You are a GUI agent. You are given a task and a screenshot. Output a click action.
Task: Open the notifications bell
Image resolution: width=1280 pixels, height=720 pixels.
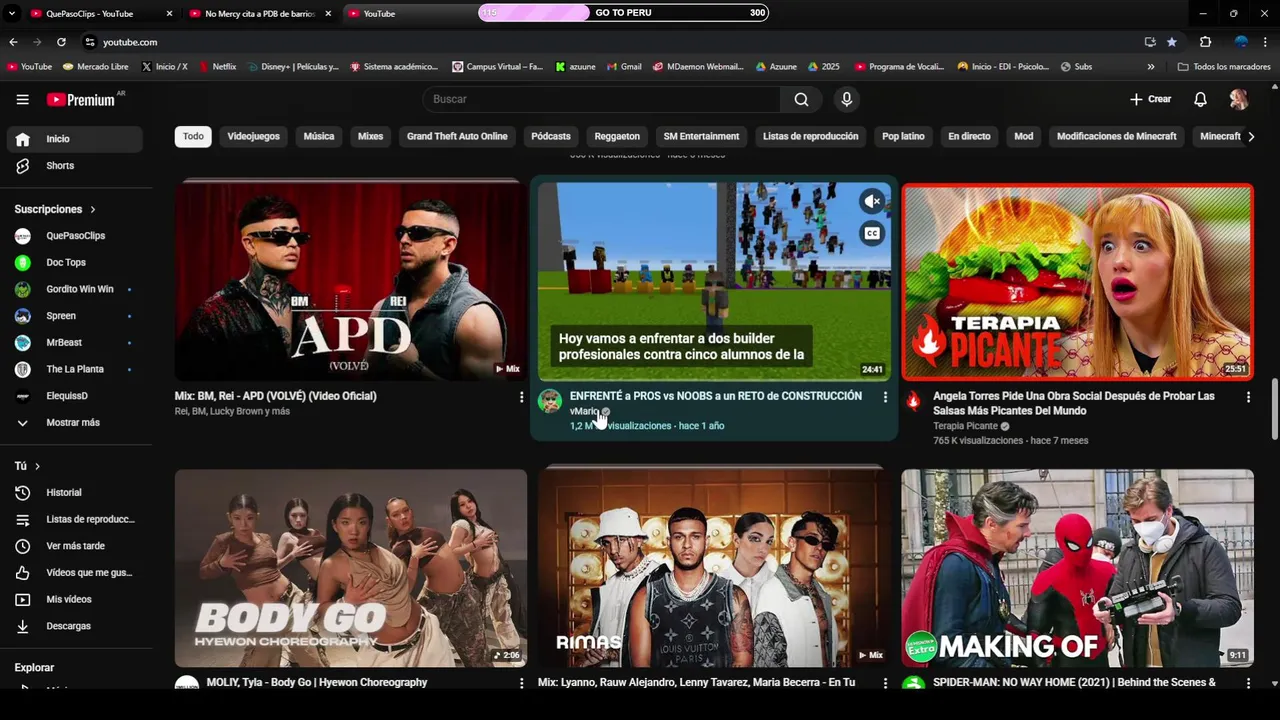click(x=1200, y=99)
